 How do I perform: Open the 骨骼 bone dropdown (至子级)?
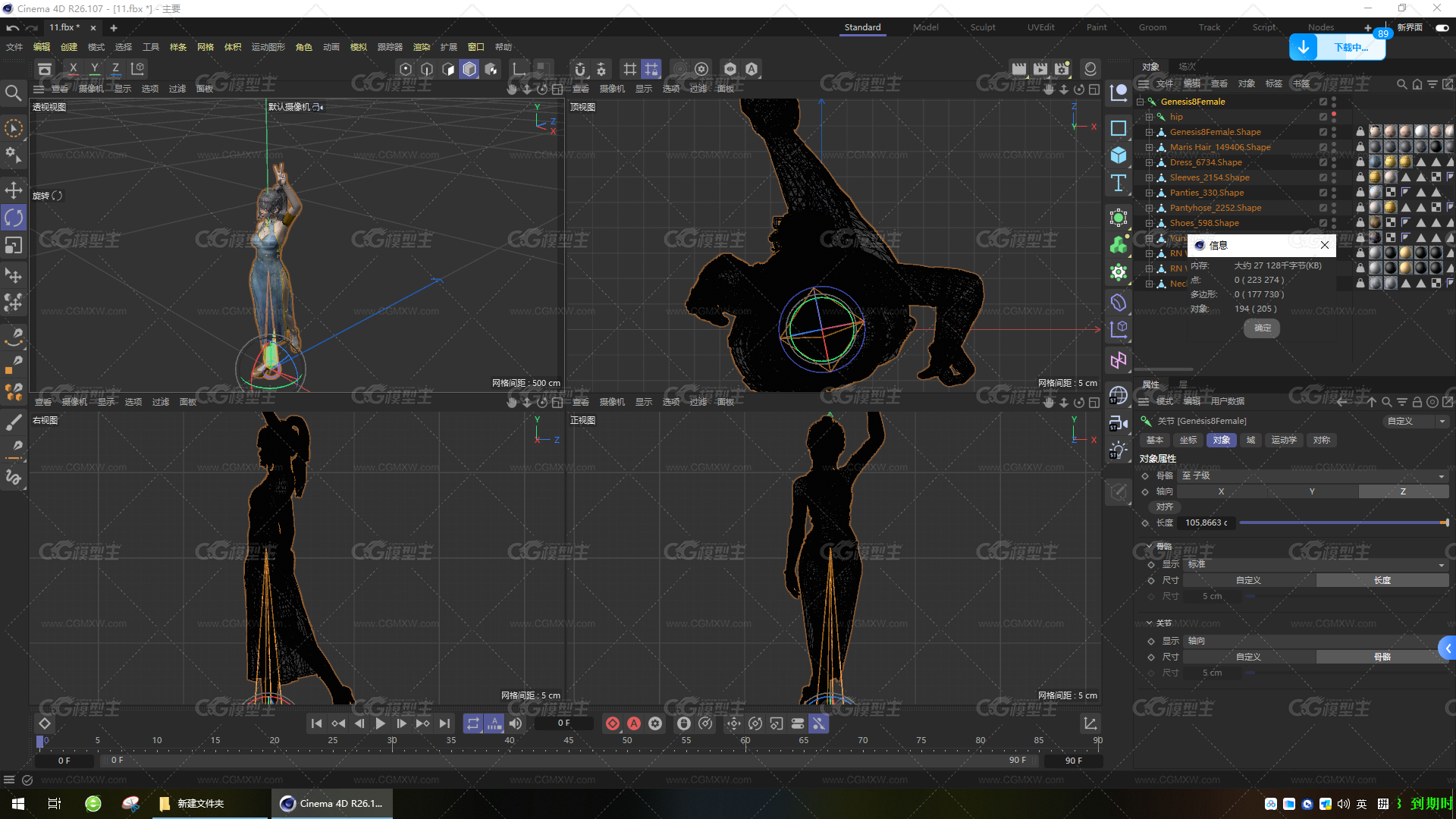(1313, 475)
